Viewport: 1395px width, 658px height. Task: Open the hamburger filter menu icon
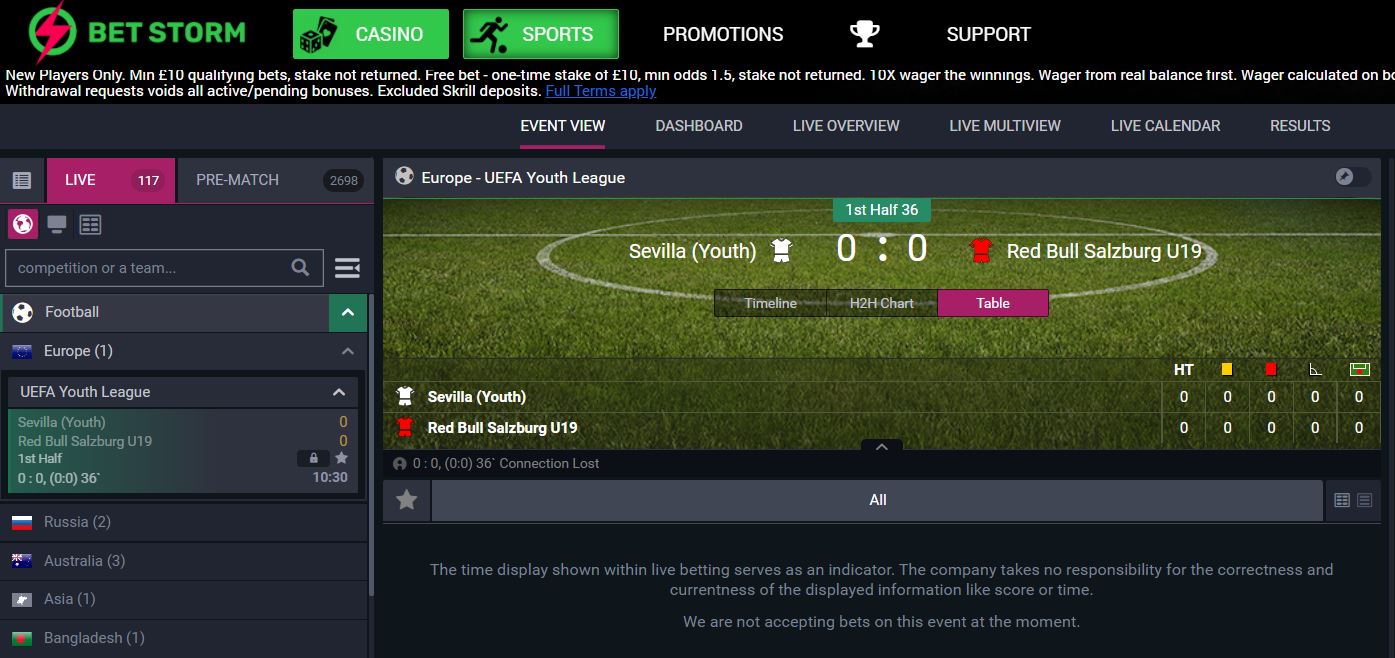click(347, 268)
